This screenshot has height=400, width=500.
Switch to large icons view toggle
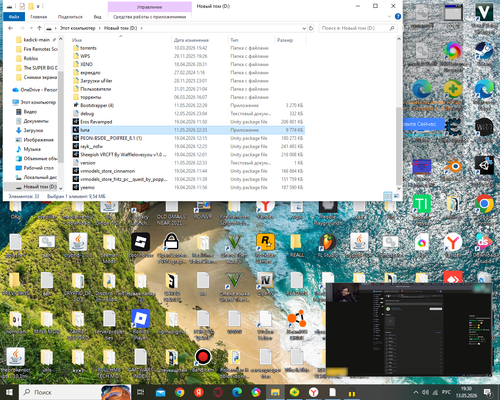(x=397, y=196)
